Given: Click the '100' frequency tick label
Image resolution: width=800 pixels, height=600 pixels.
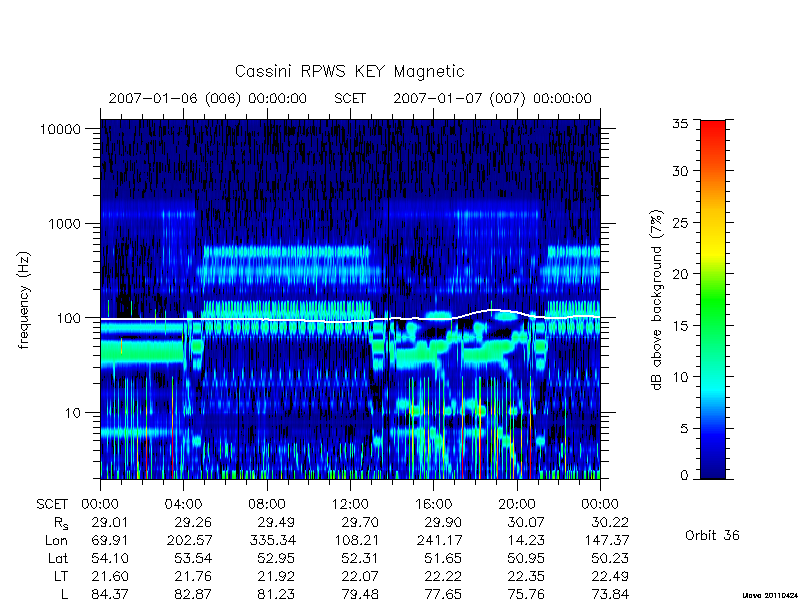Looking at the screenshot, I should click(x=68, y=318).
